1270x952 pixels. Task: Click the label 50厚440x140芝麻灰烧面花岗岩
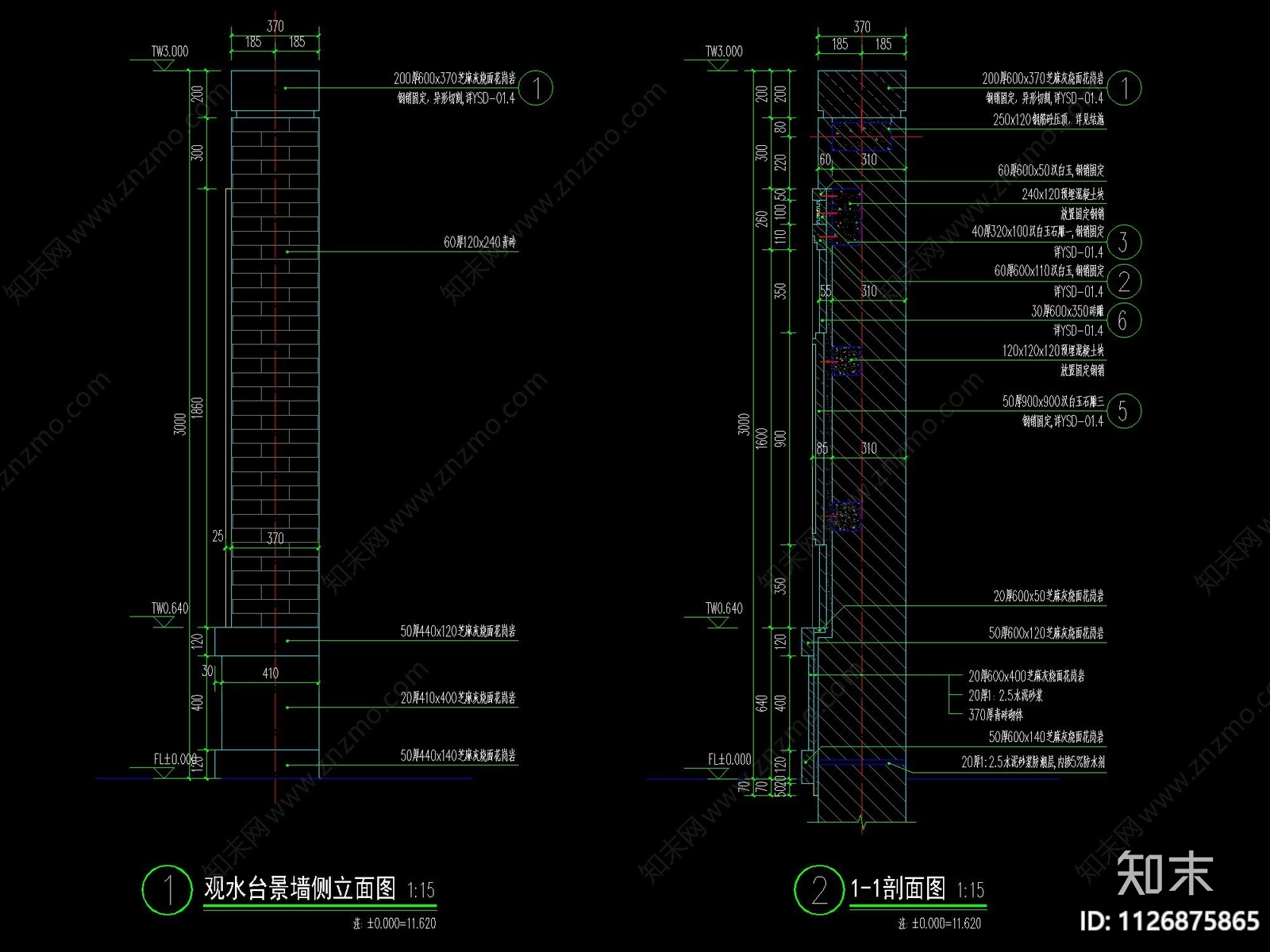coord(458,755)
